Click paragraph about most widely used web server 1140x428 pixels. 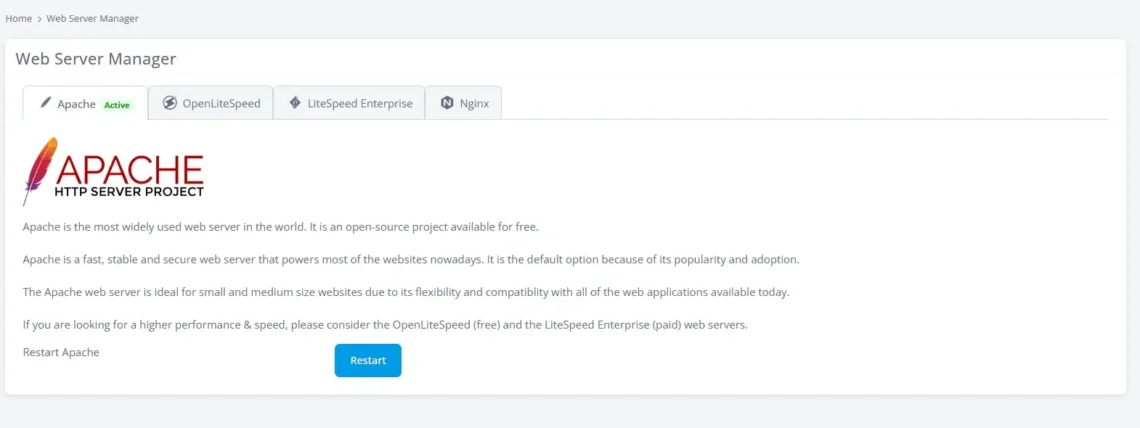click(280, 227)
